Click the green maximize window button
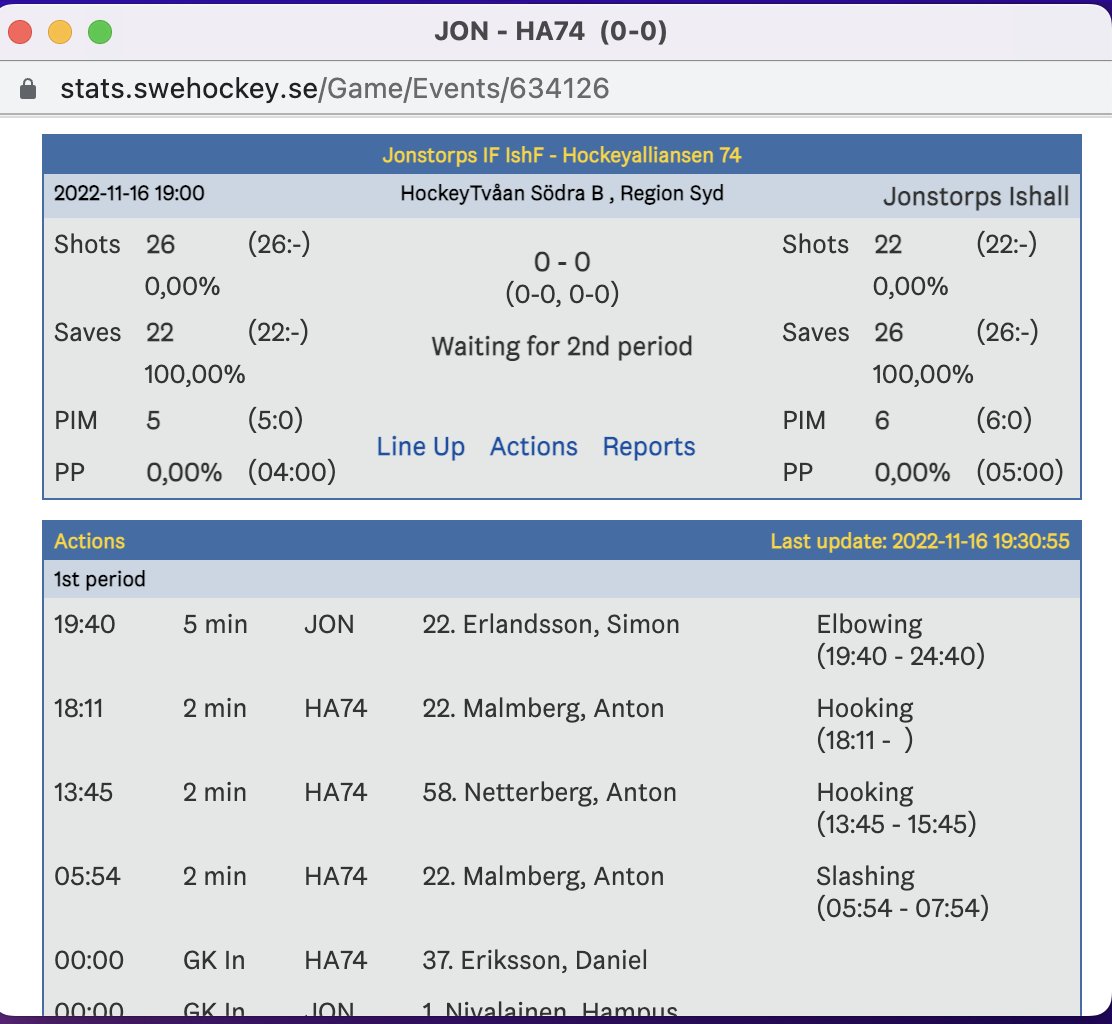 coord(99,32)
